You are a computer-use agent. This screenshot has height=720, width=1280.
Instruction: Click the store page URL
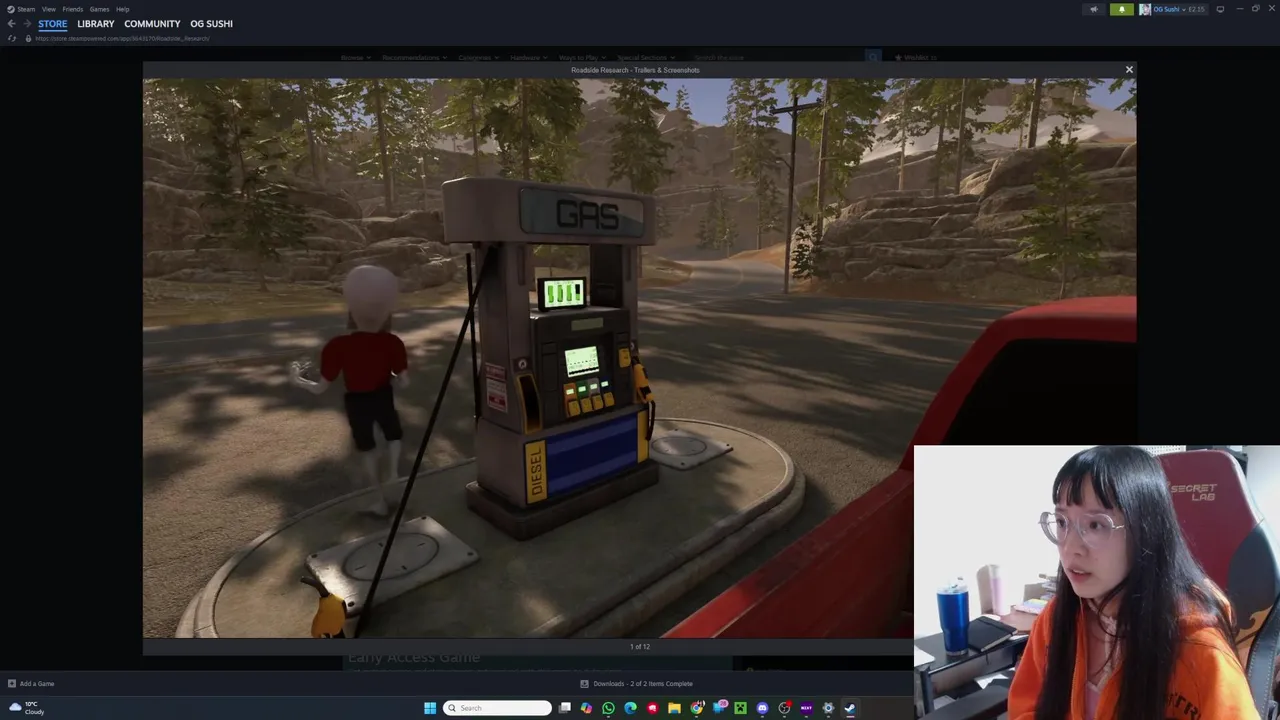pos(122,38)
